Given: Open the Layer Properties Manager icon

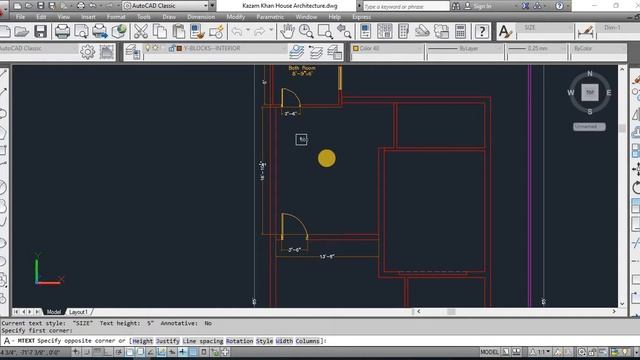Looking at the screenshot, I should tap(133, 52).
